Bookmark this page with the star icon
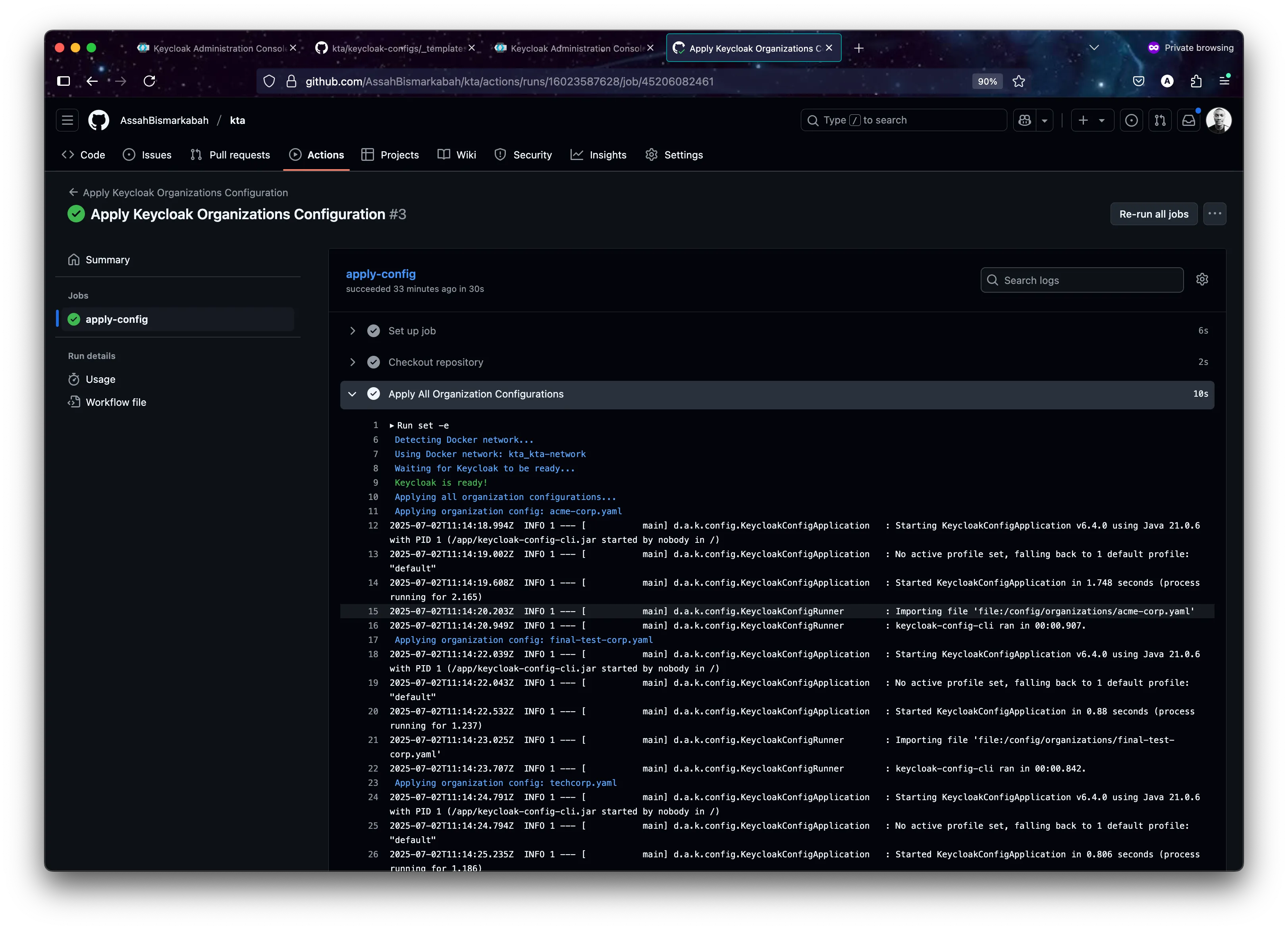Viewport: 1288px width, 930px height. coord(1018,81)
